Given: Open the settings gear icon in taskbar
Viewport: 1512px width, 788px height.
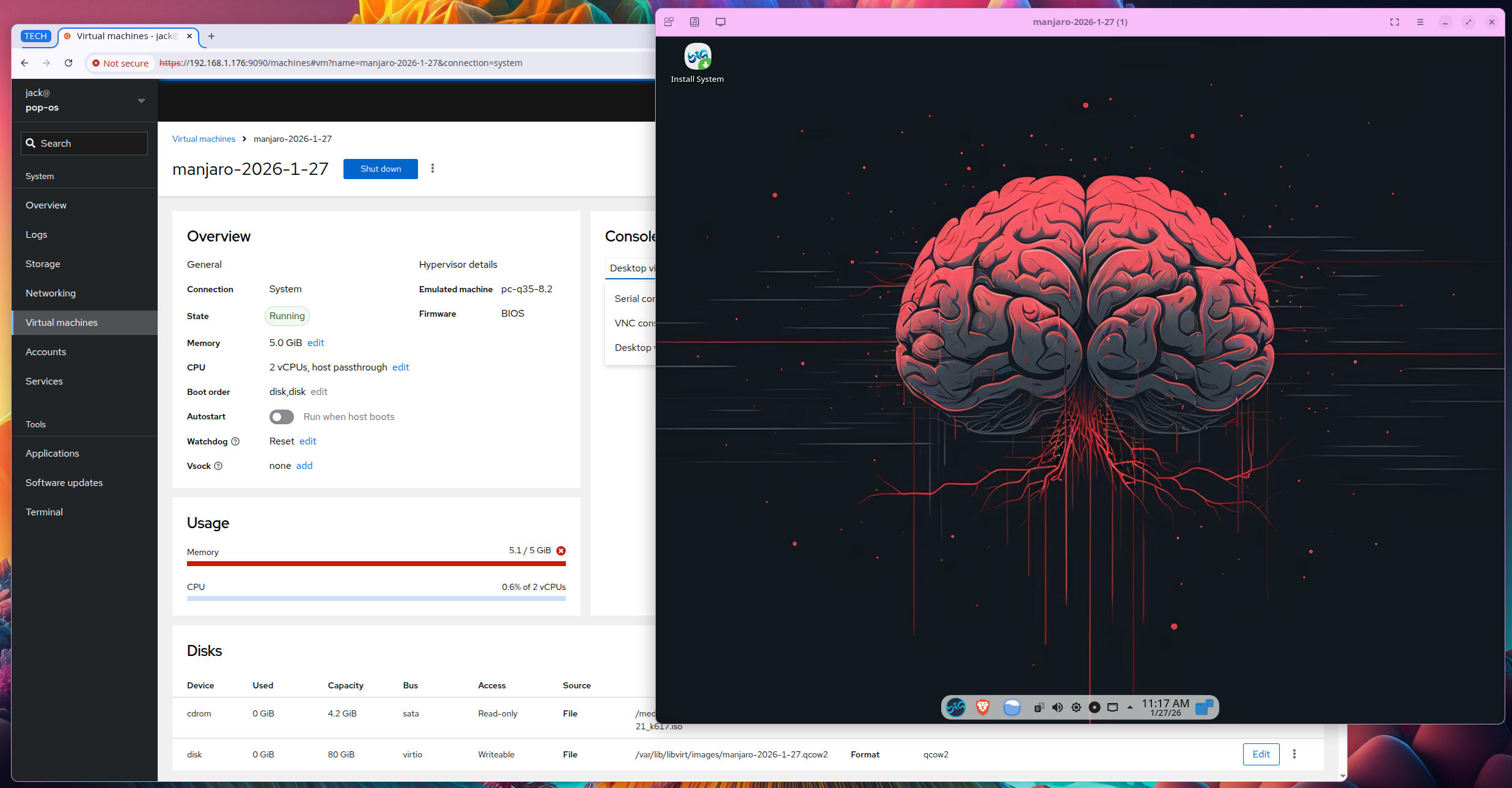Looking at the screenshot, I should tap(1076, 707).
